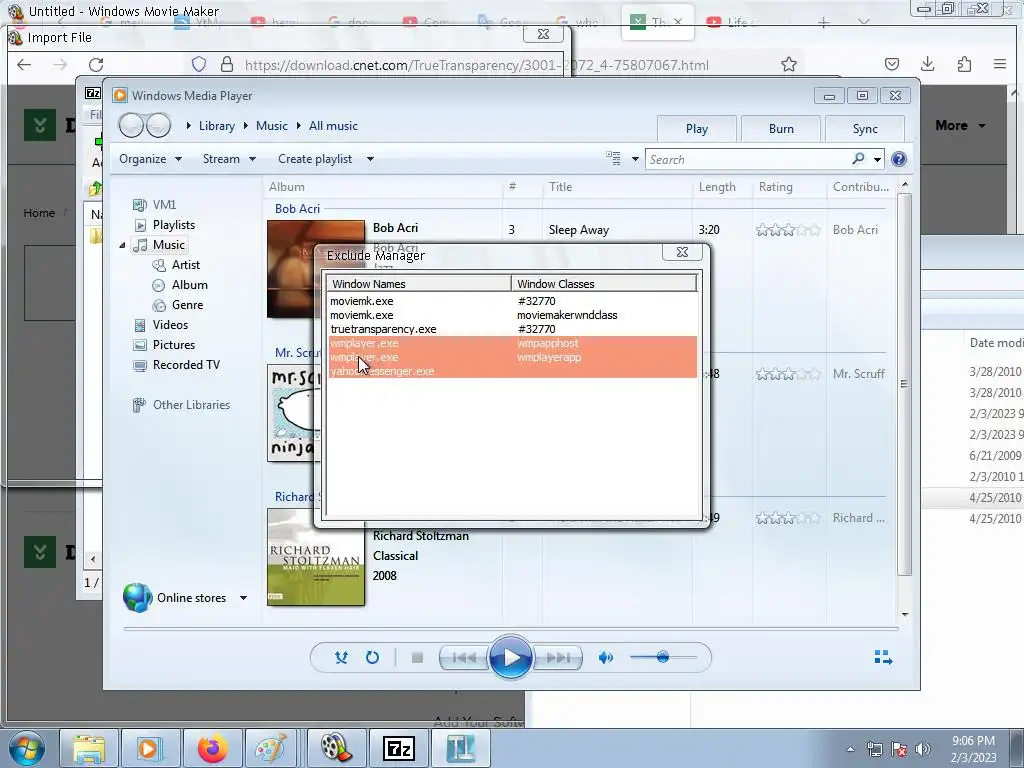Image resolution: width=1024 pixels, height=768 pixels.
Task: Open the Organize menu
Action: pos(150,159)
